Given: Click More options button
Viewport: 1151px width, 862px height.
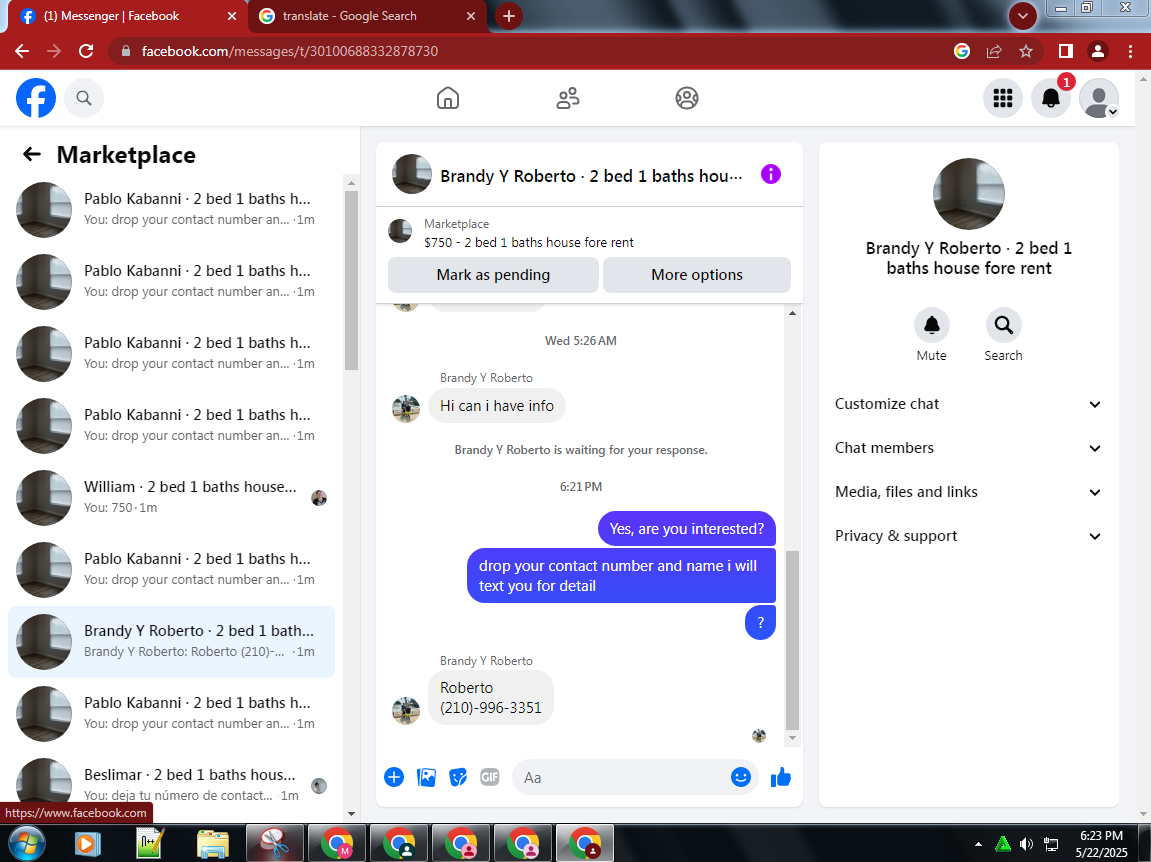Looking at the screenshot, I should (697, 275).
